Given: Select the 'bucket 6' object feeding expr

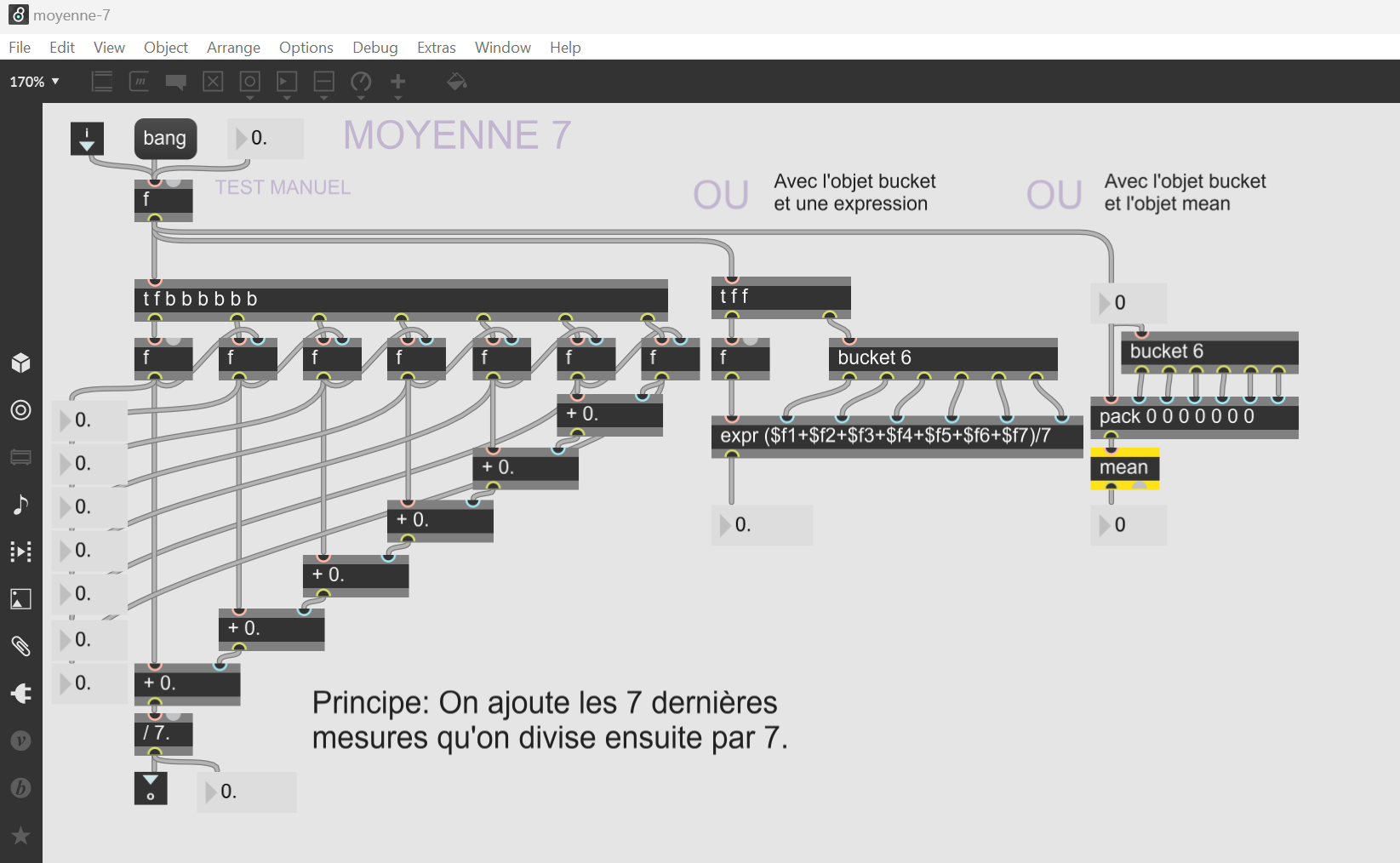Looking at the screenshot, I should click(x=943, y=358).
